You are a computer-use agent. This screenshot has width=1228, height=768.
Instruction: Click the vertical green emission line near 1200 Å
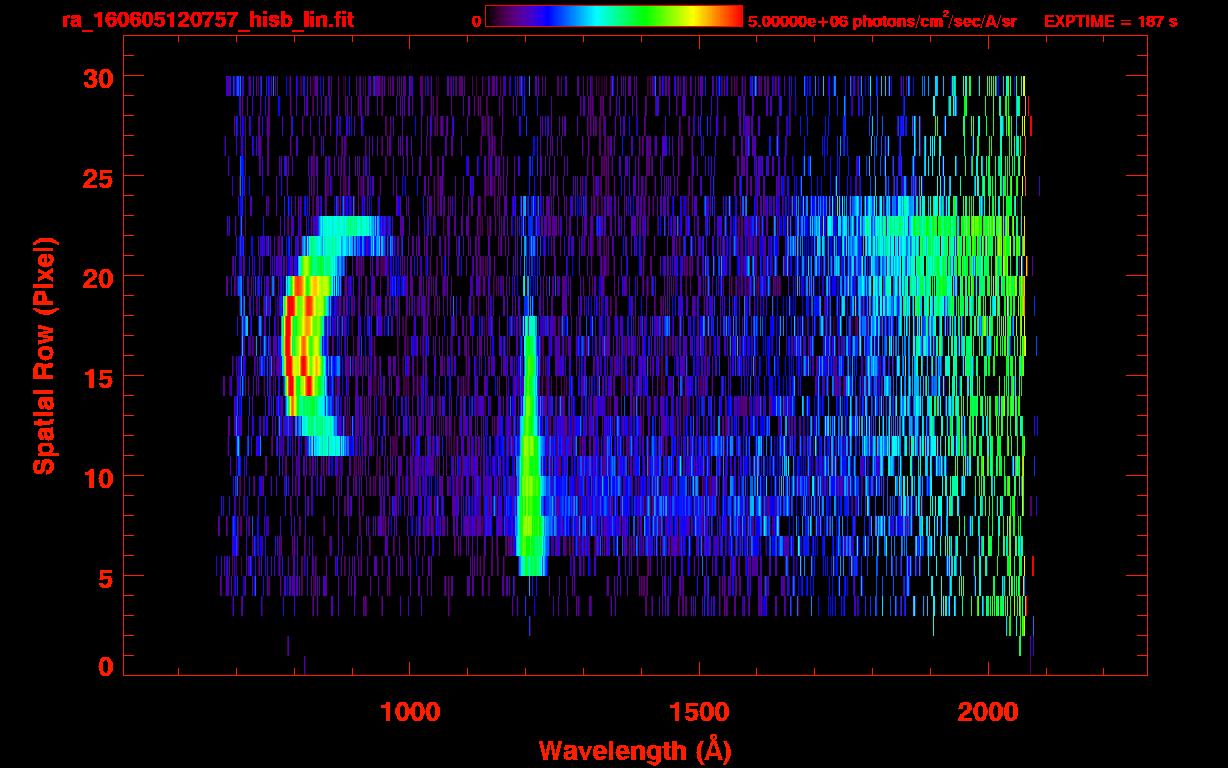529,450
